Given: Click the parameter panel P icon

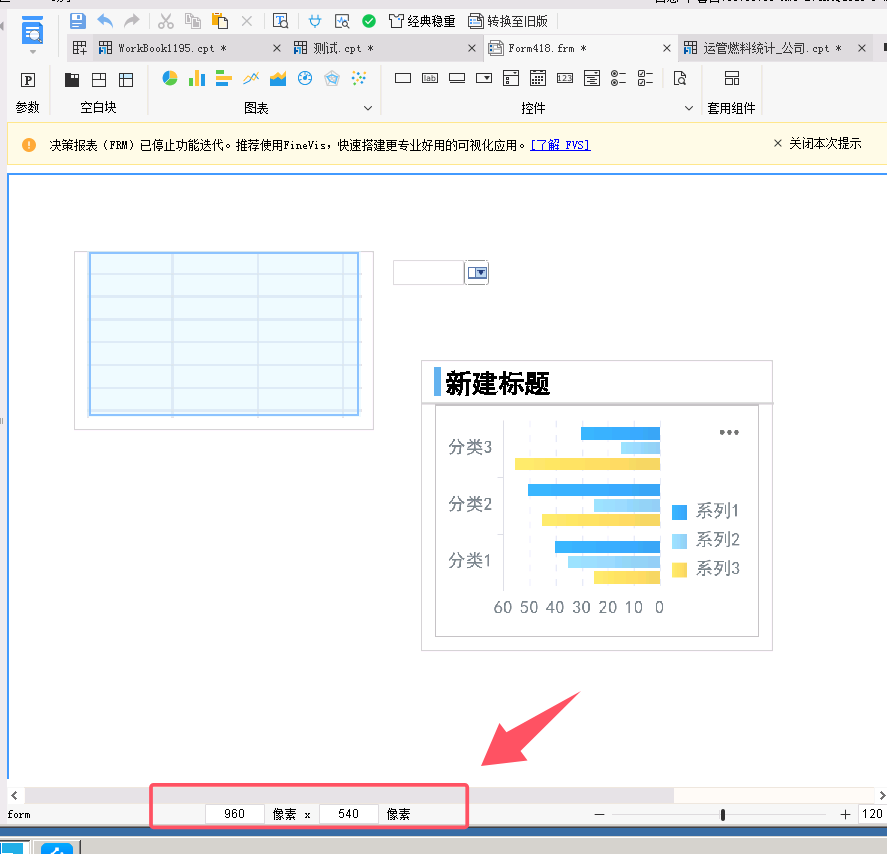Looking at the screenshot, I should click(28, 80).
